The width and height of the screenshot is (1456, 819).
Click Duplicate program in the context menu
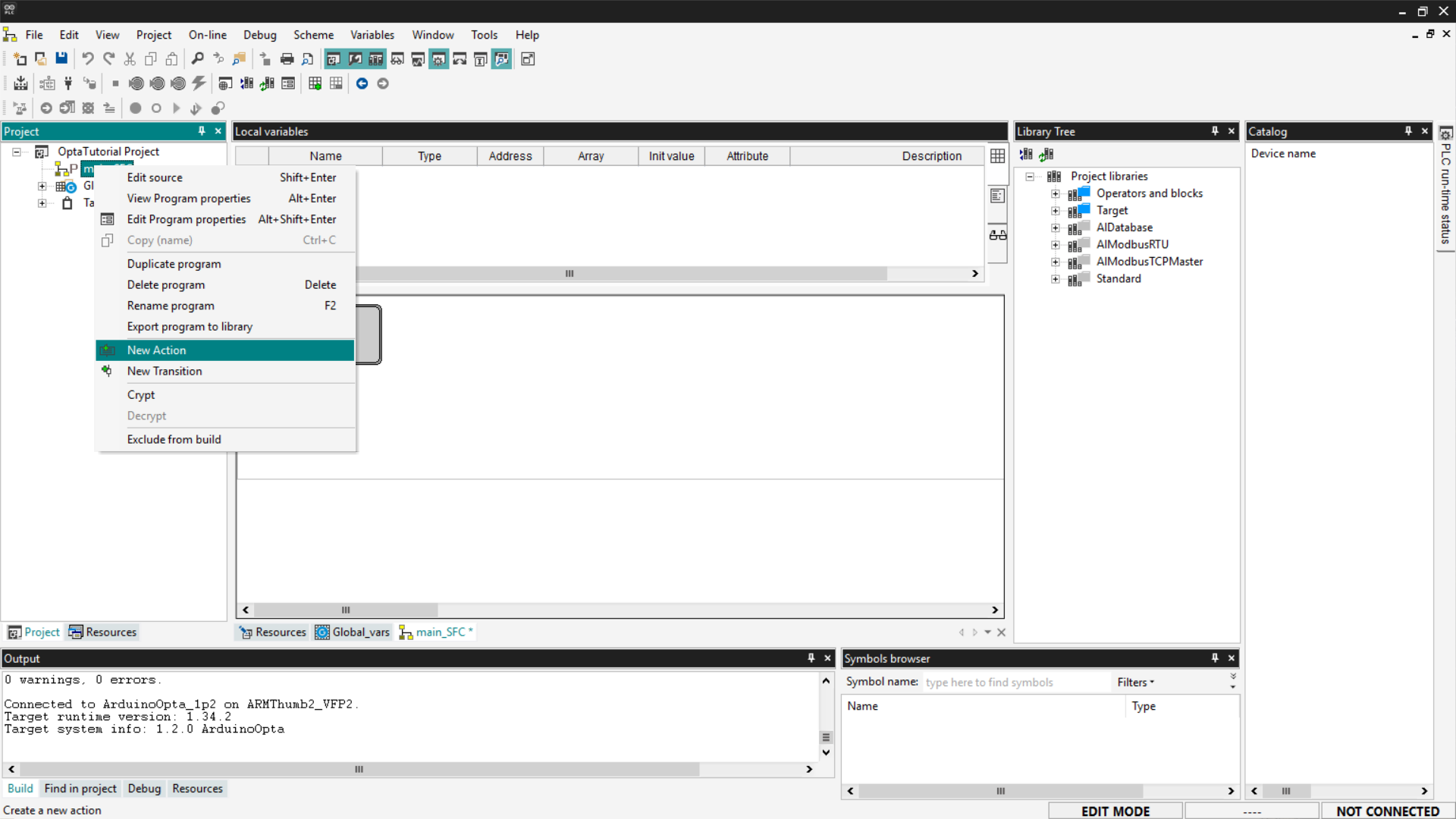[174, 264]
